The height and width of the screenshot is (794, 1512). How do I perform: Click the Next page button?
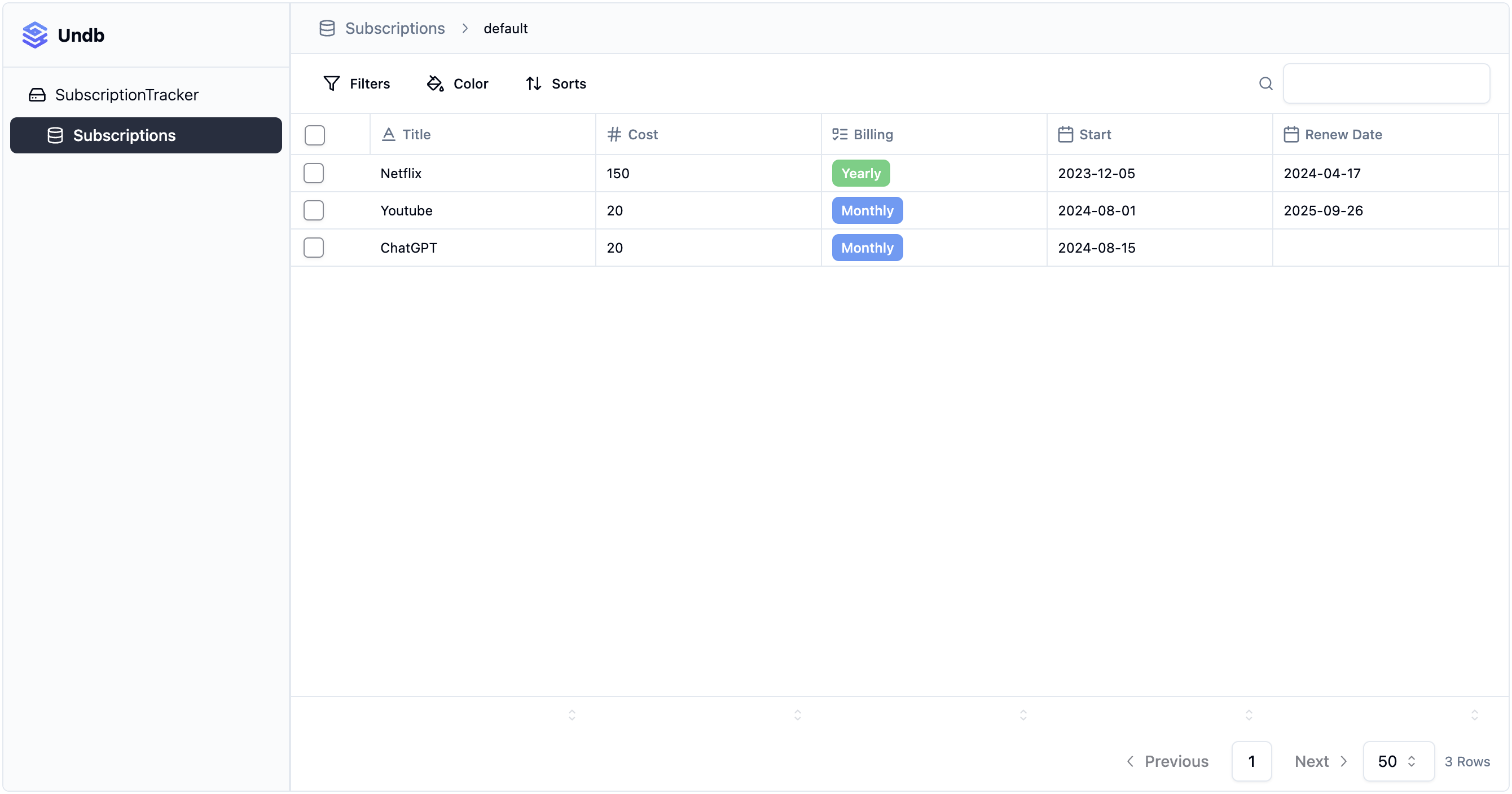coord(1320,760)
